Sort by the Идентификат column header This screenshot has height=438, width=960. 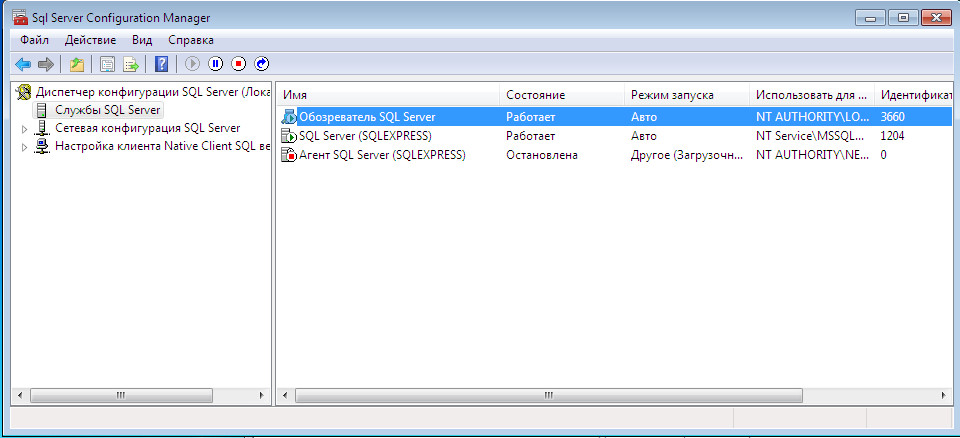[913, 95]
